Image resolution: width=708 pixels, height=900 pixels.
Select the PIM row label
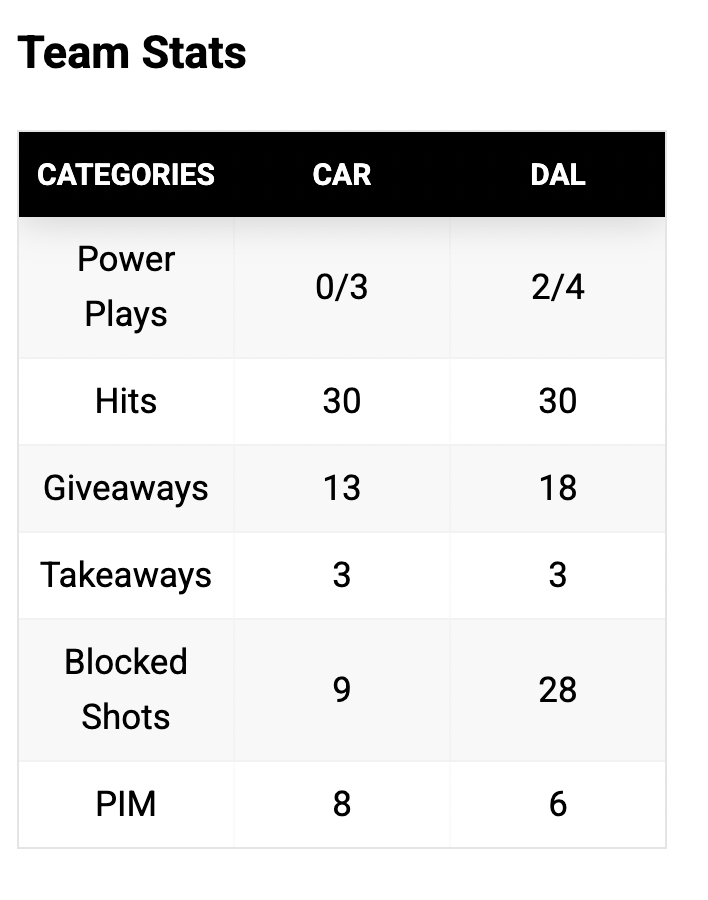click(x=126, y=804)
